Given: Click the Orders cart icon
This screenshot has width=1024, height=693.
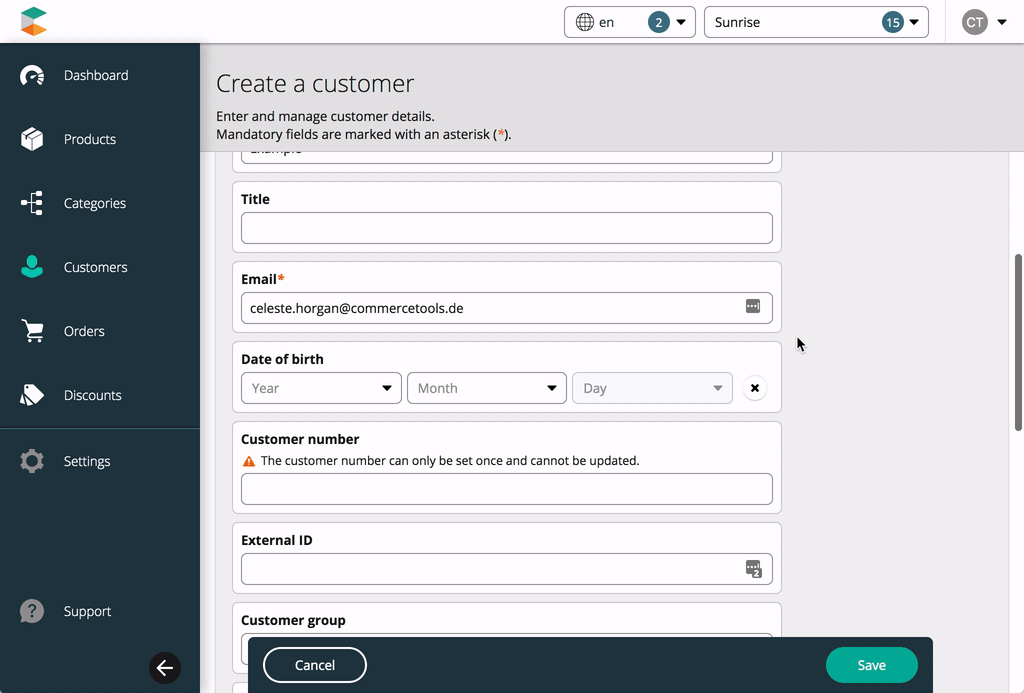Looking at the screenshot, I should pyautogui.click(x=32, y=331).
